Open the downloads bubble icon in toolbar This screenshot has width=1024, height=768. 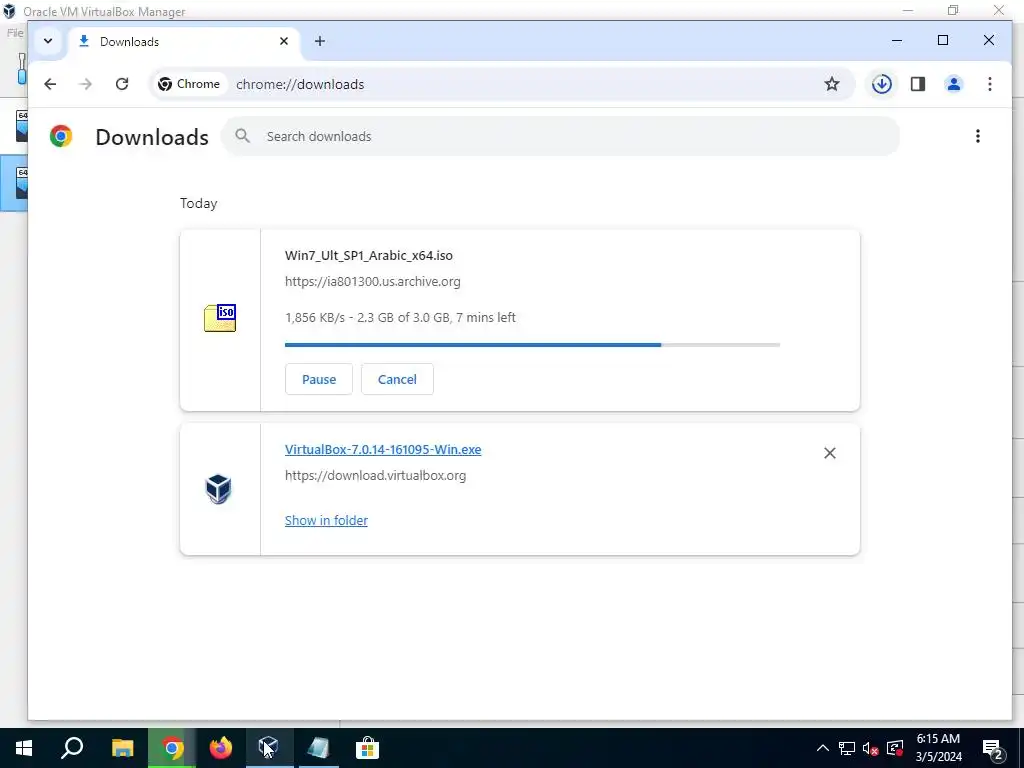[882, 84]
